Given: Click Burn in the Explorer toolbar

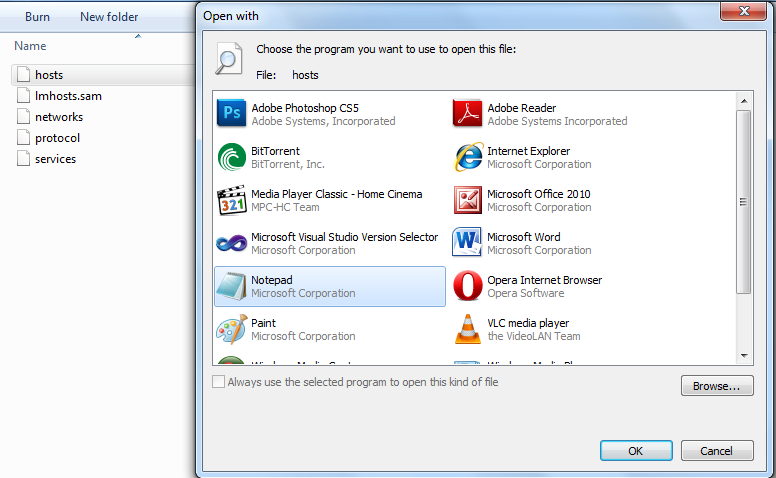Looking at the screenshot, I should click(x=37, y=17).
